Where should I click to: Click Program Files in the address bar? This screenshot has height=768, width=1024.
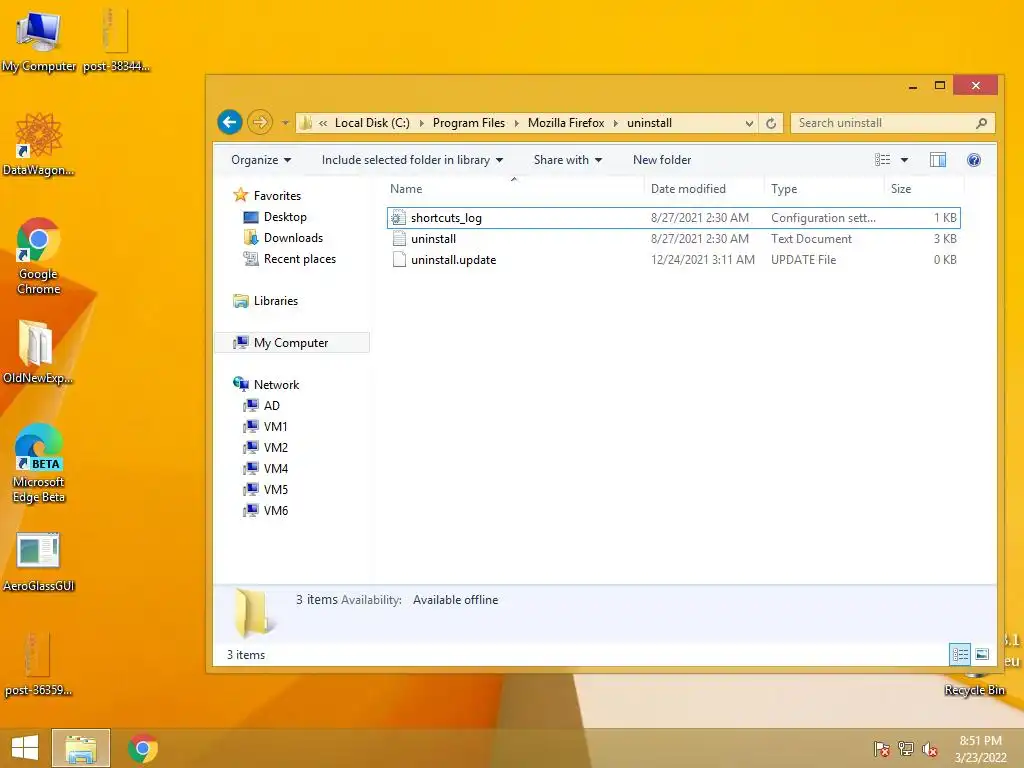click(x=468, y=123)
